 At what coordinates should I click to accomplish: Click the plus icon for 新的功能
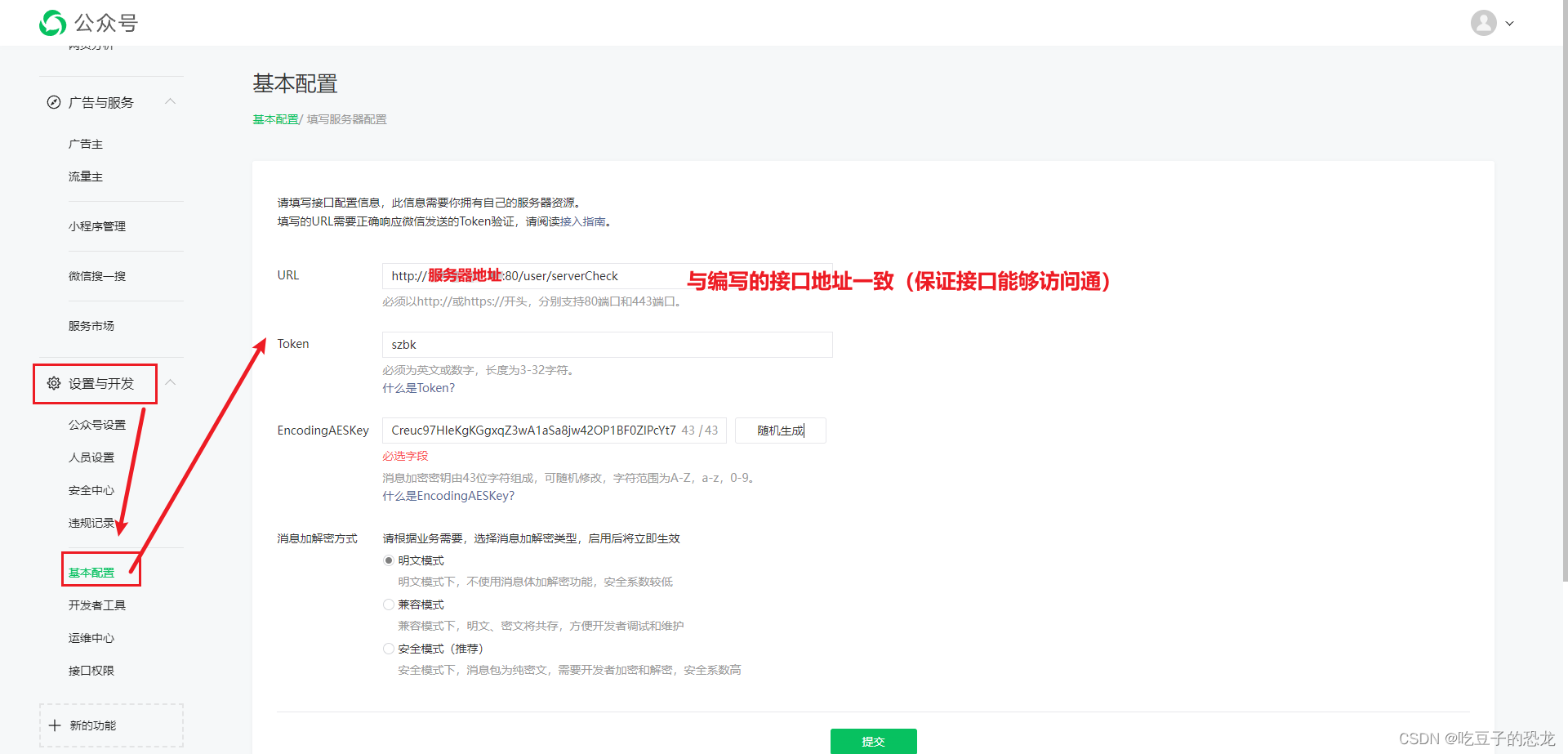coord(55,725)
